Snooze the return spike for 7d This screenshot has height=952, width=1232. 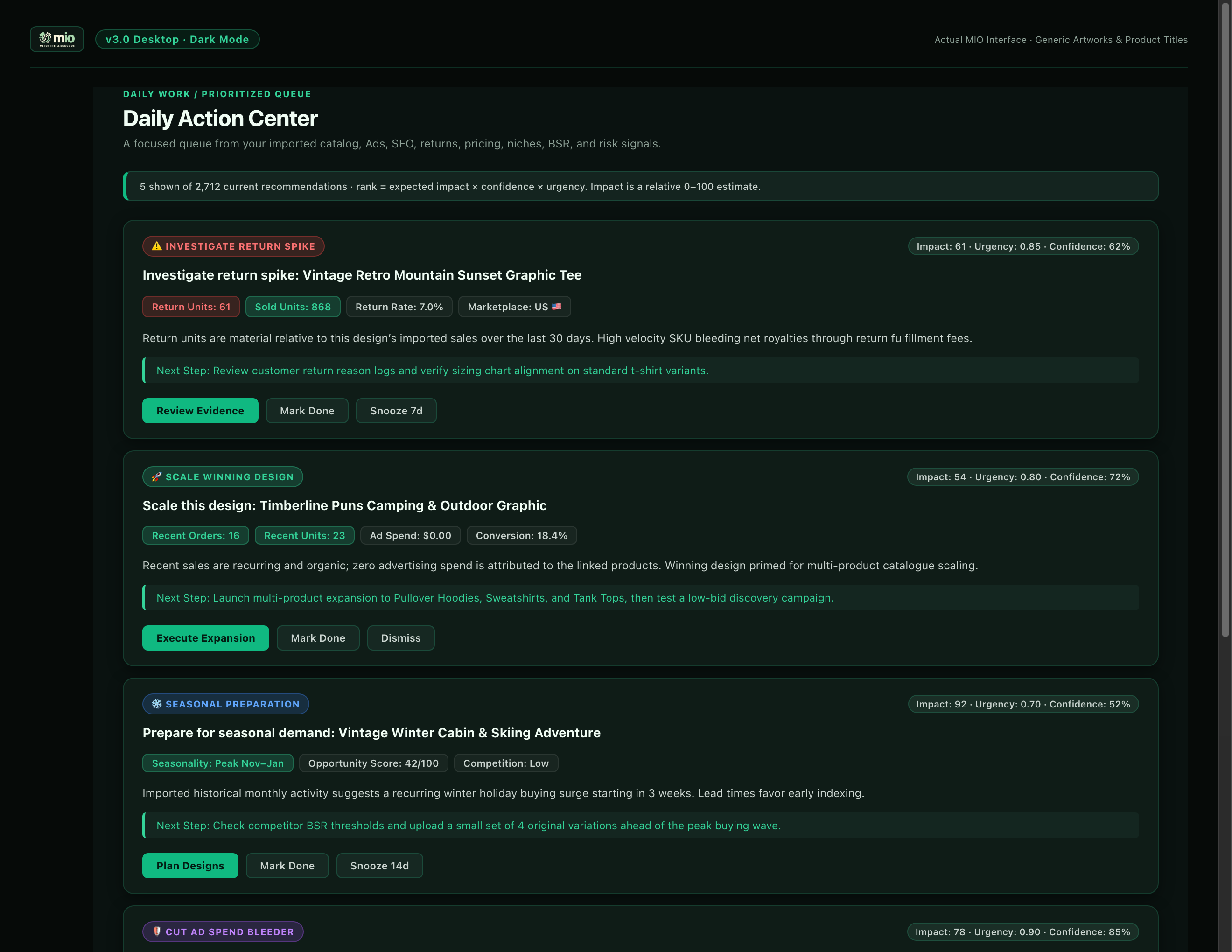[x=396, y=411]
